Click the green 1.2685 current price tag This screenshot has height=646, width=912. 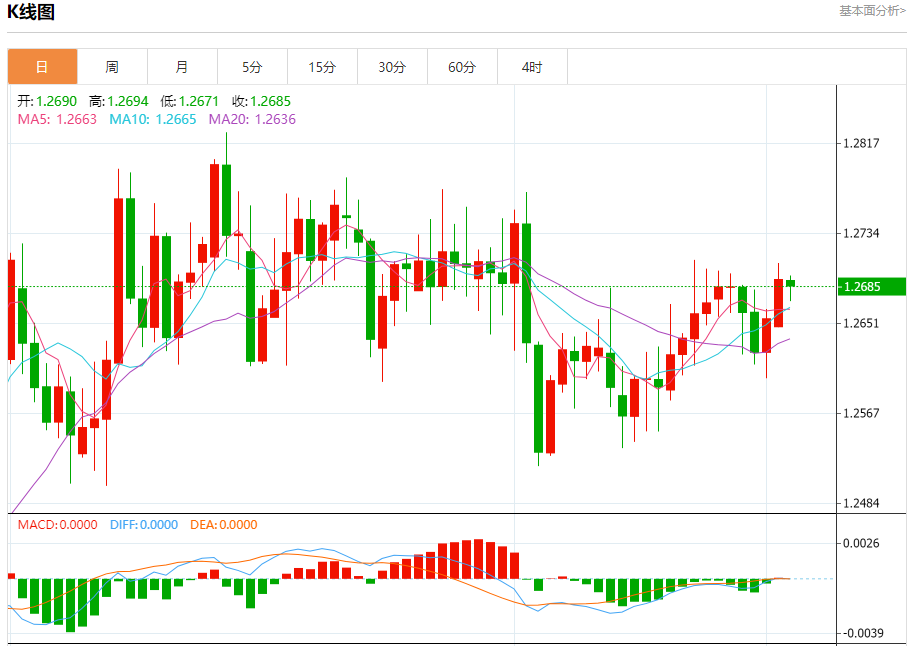click(871, 287)
